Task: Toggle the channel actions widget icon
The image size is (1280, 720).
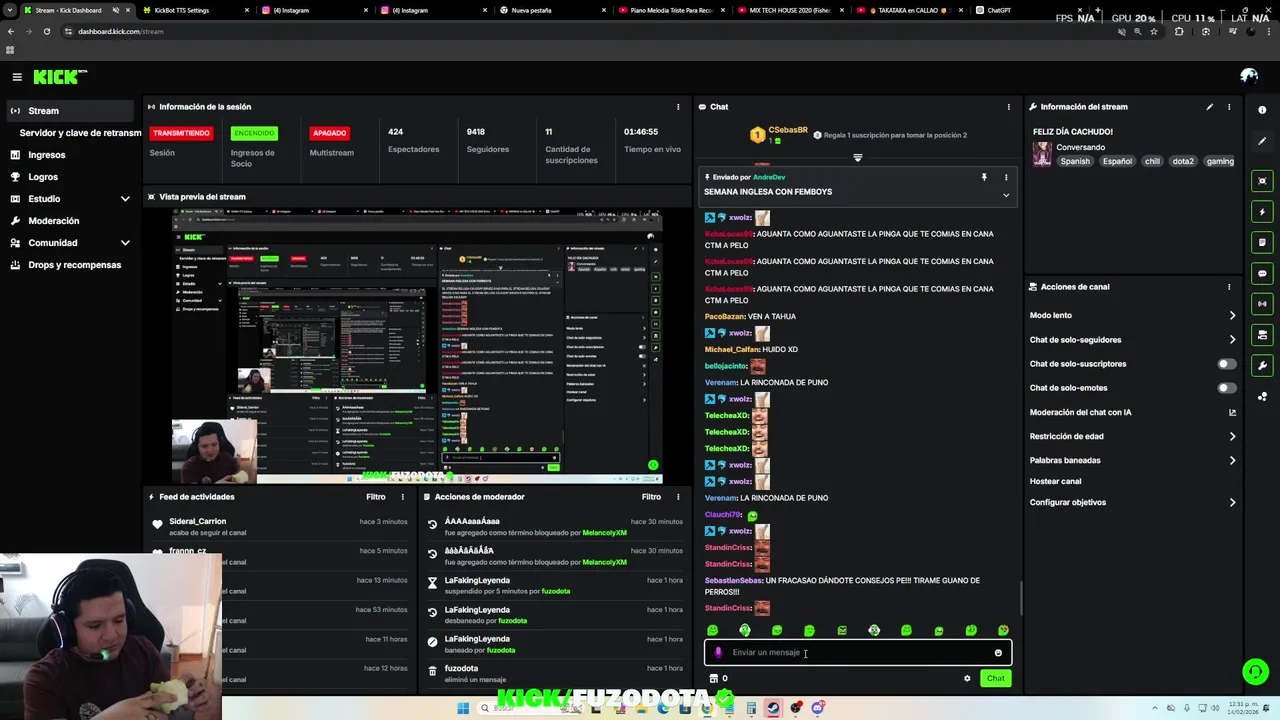Action: [x=1262, y=335]
